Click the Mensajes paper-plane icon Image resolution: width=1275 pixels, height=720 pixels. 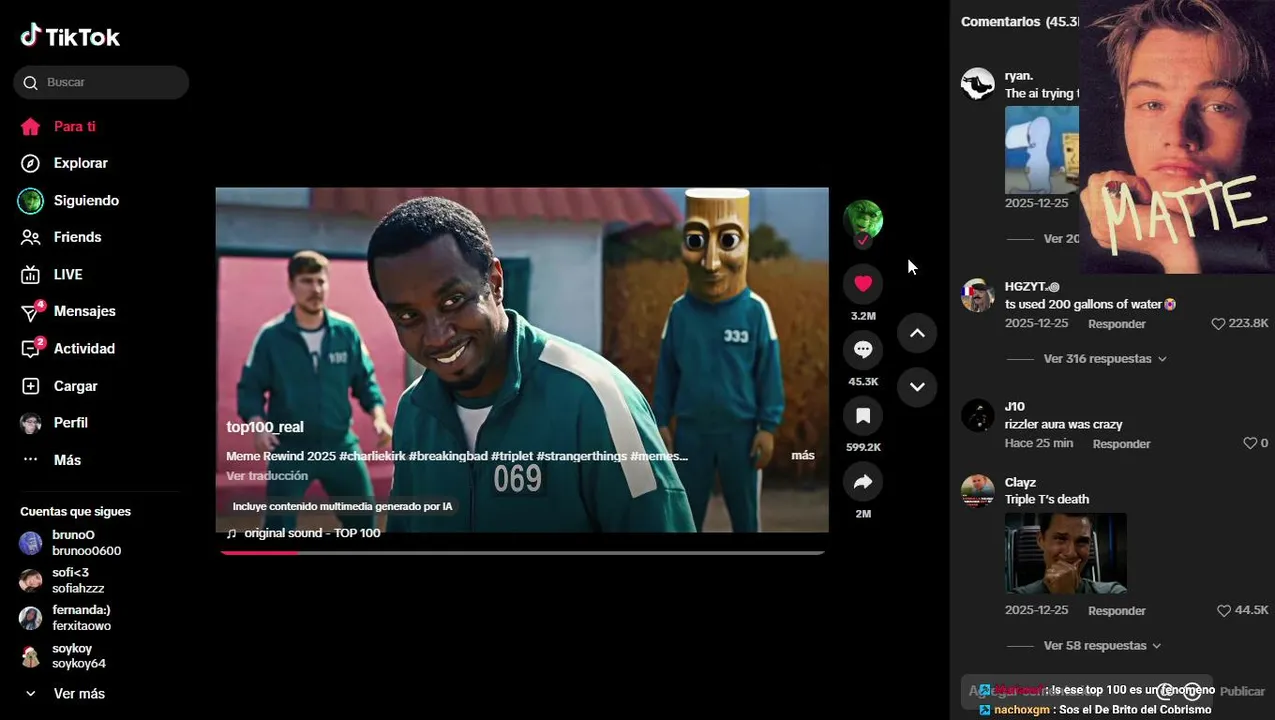[31, 312]
